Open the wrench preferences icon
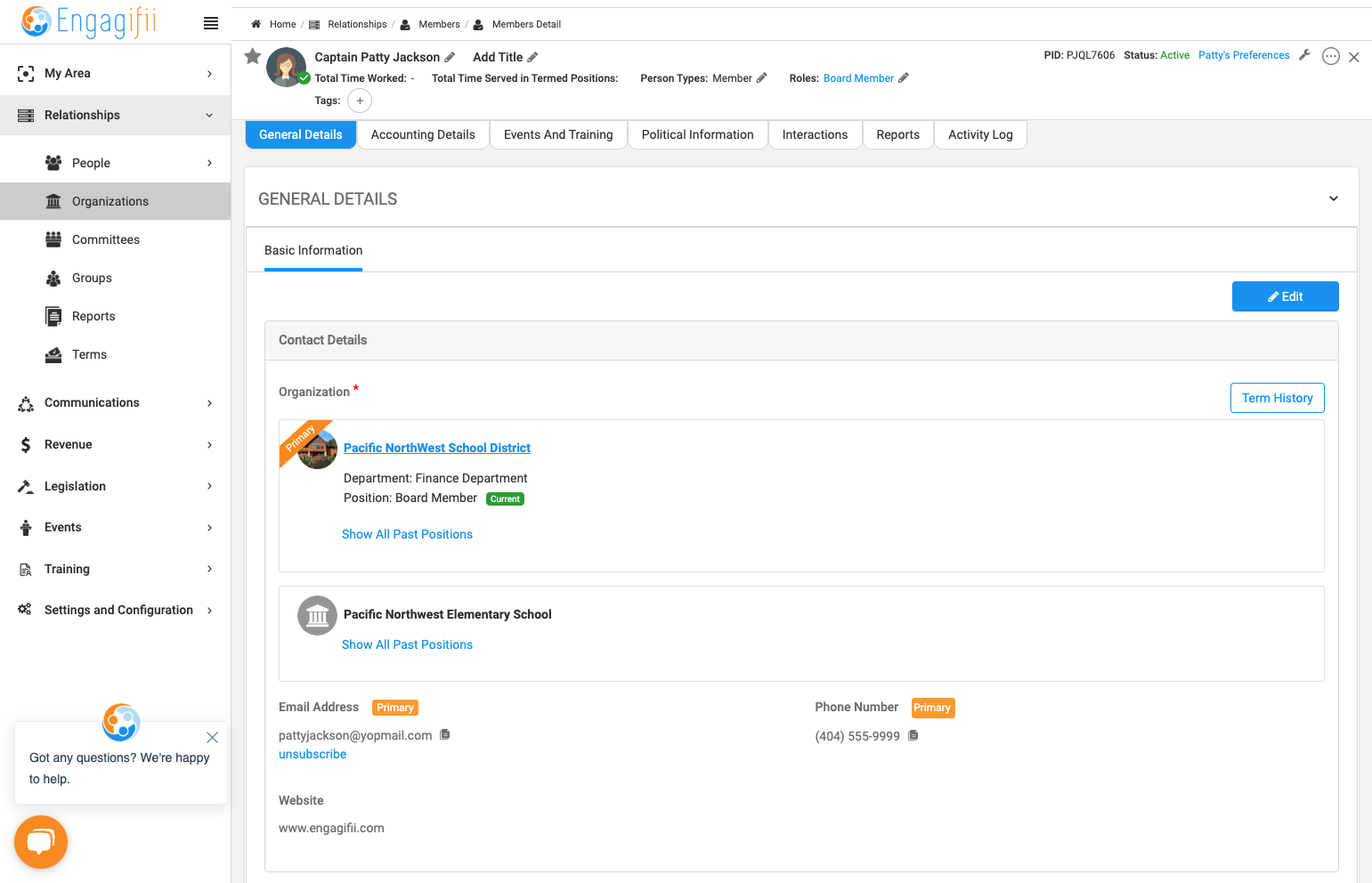The image size is (1372, 883). click(1305, 55)
